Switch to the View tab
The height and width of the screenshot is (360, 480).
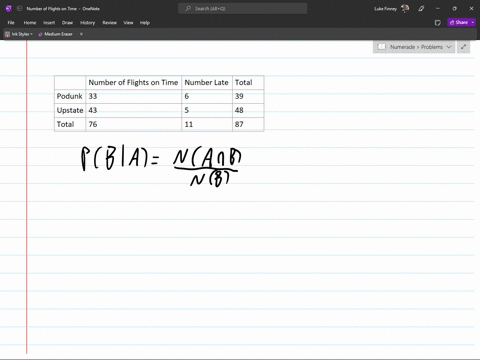128,23
